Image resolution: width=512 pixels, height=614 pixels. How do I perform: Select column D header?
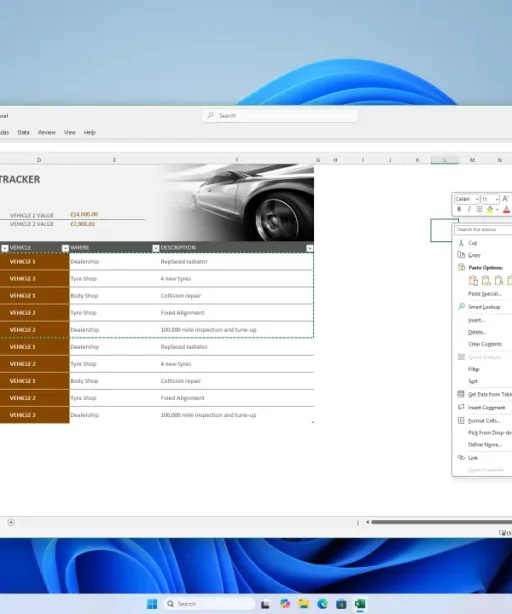click(39, 160)
